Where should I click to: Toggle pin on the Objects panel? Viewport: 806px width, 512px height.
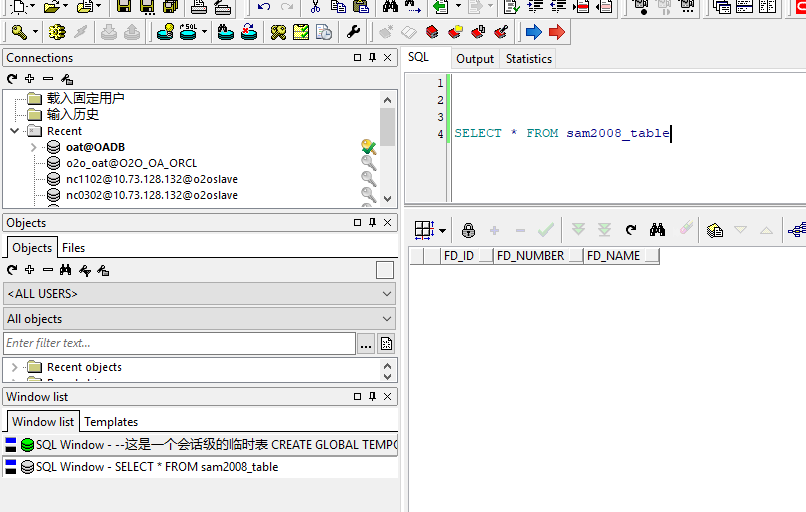373,223
